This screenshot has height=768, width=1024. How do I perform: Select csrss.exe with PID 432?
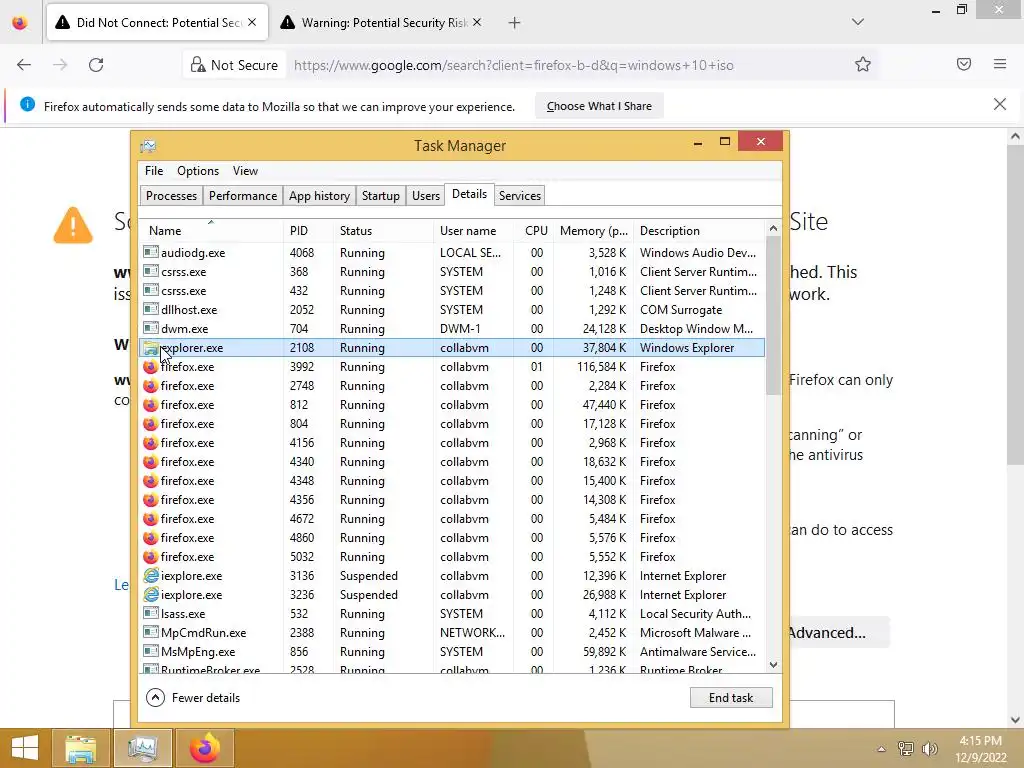click(x=452, y=290)
